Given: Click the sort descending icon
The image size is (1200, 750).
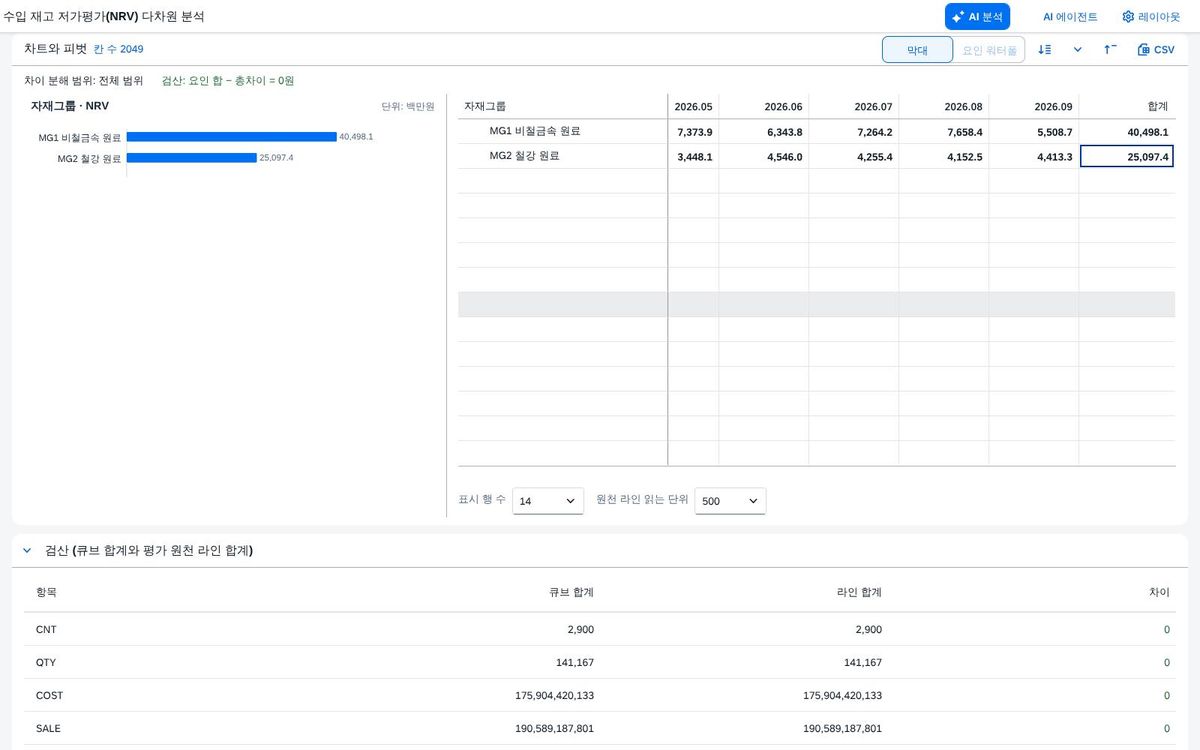Looking at the screenshot, I should tap(1045, 50).
